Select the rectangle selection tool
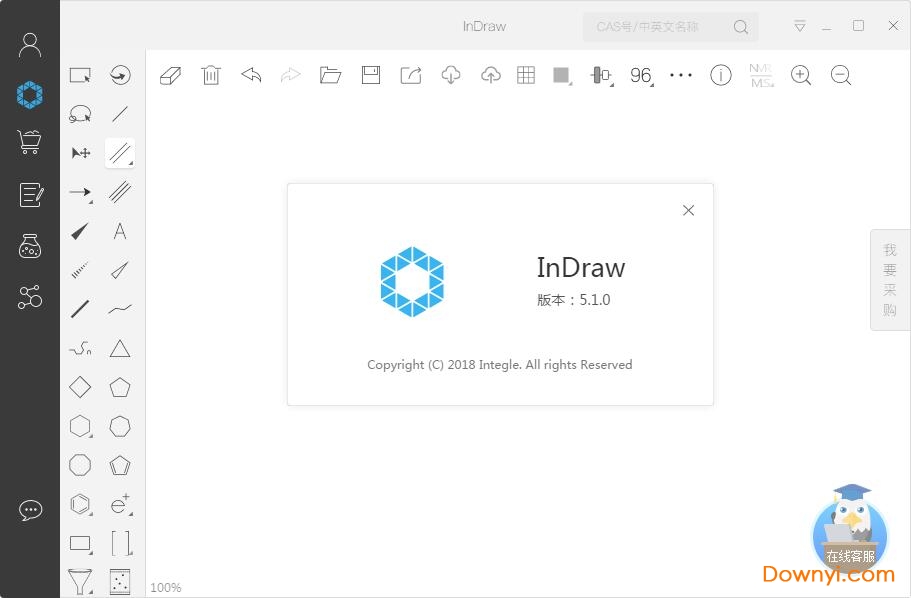 pyautogui.click(x=80, y=76)
